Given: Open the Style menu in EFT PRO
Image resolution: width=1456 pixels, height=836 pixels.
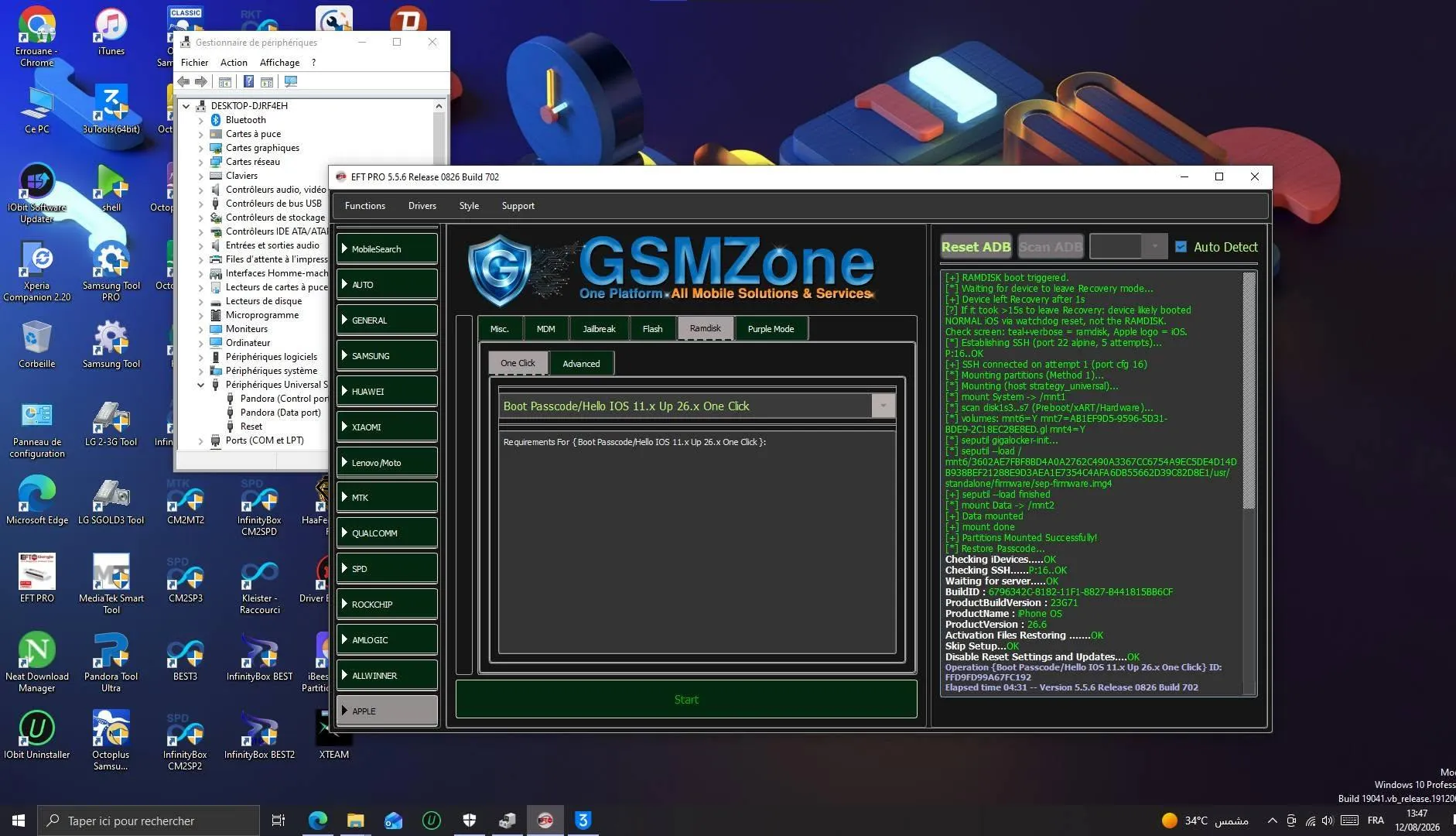Looking at the screenshot, I should [x=469, y=206].
